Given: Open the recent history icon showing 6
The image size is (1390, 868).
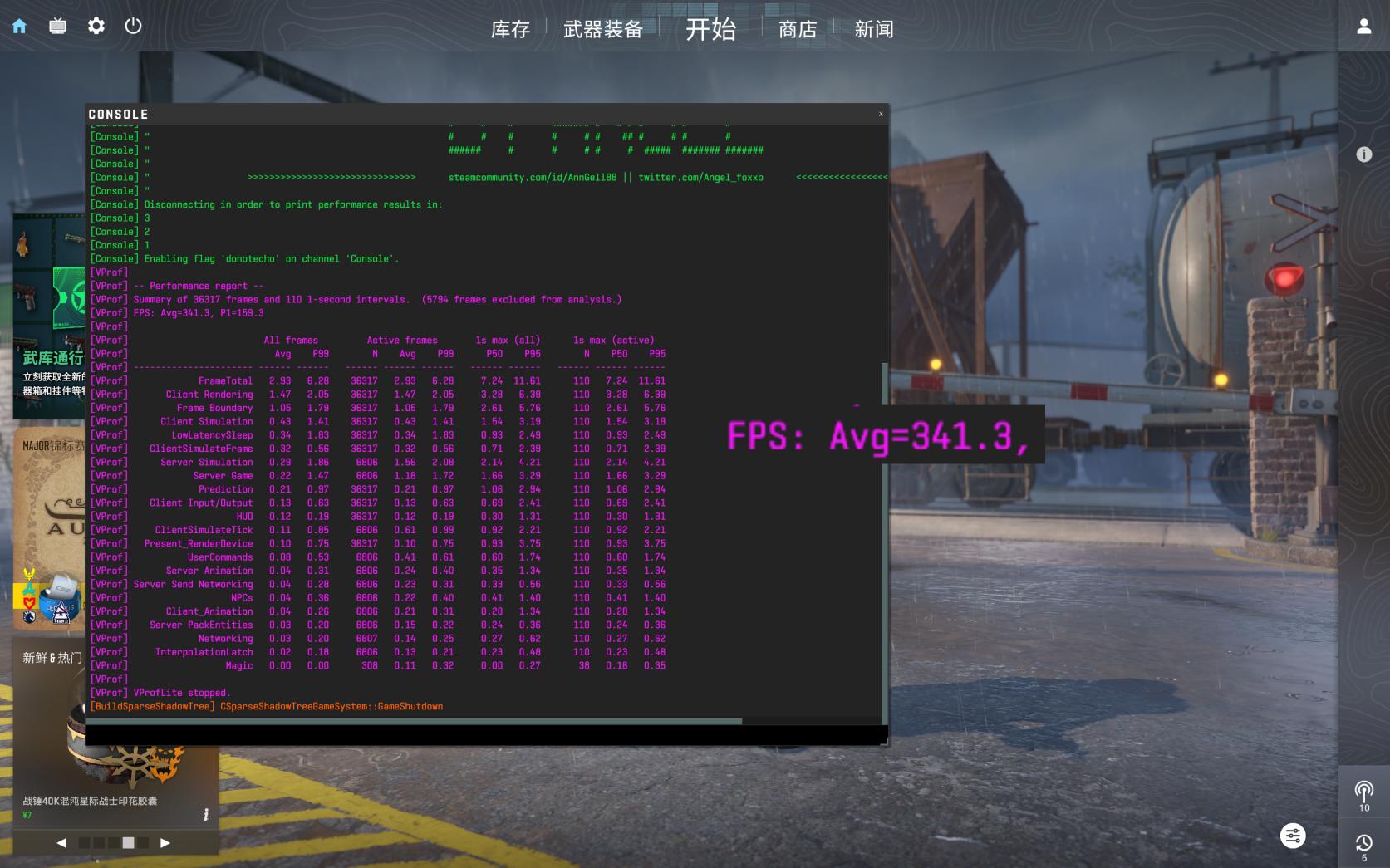Looking at the screenshot, I should [1363, 847].
